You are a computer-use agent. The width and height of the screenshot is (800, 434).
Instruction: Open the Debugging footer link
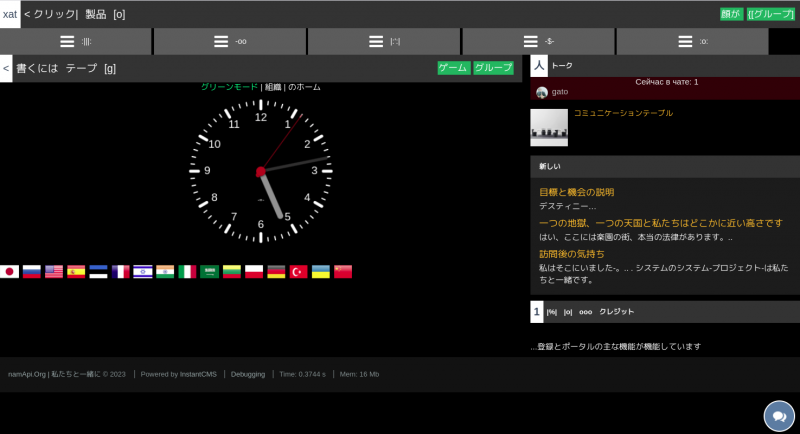(248, 374)
